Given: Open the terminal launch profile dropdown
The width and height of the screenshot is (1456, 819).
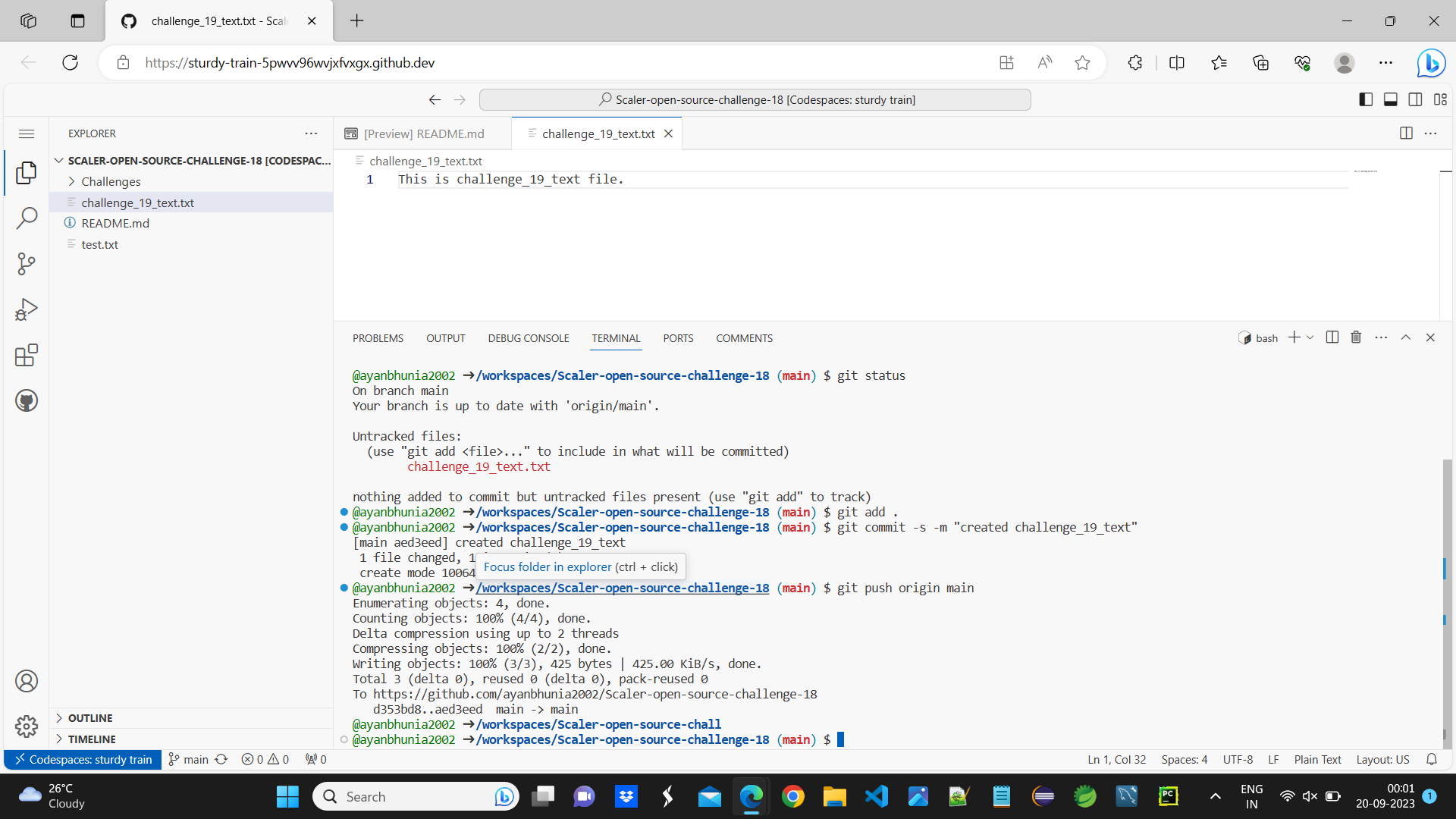Looking at the screenshot, I should coord(1310,337).
